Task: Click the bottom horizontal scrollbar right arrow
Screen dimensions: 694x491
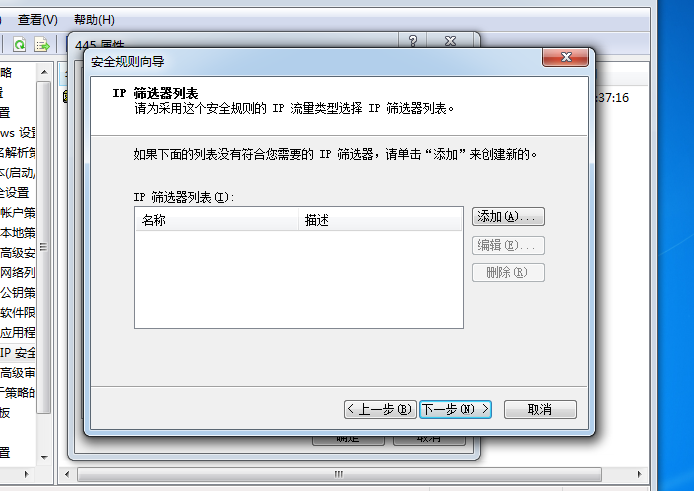Action: point(639,474)
